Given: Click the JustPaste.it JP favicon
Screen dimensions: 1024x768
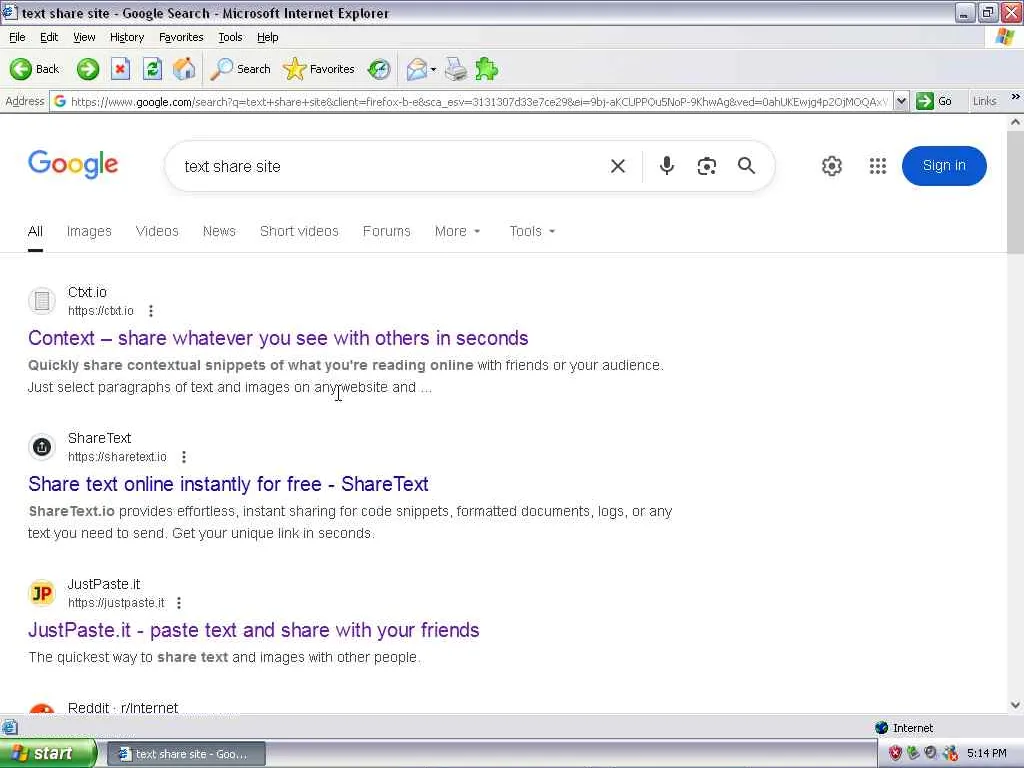Looking at the screenshot, I should pos(42,593).
